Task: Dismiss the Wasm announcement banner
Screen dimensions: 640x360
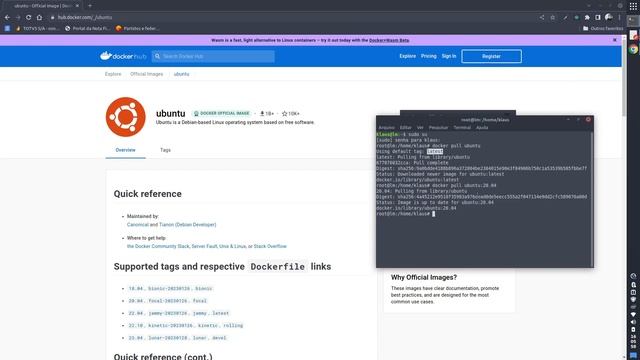Action: pos(615,40)
